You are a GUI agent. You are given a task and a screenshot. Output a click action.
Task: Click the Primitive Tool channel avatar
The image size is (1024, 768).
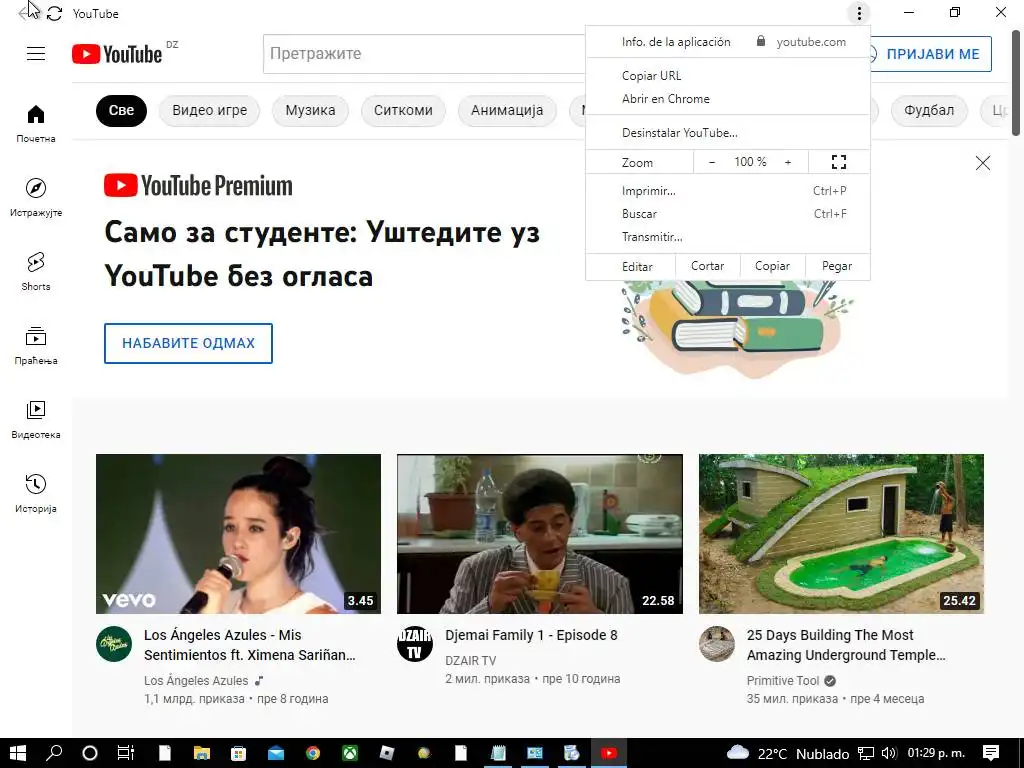[x=716, y=644]
